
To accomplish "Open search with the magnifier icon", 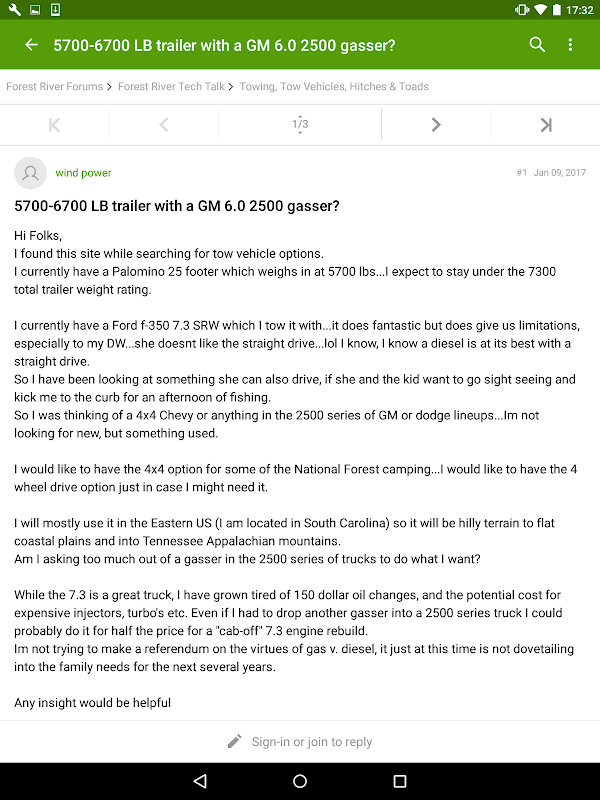I will (x=538, y=45).
